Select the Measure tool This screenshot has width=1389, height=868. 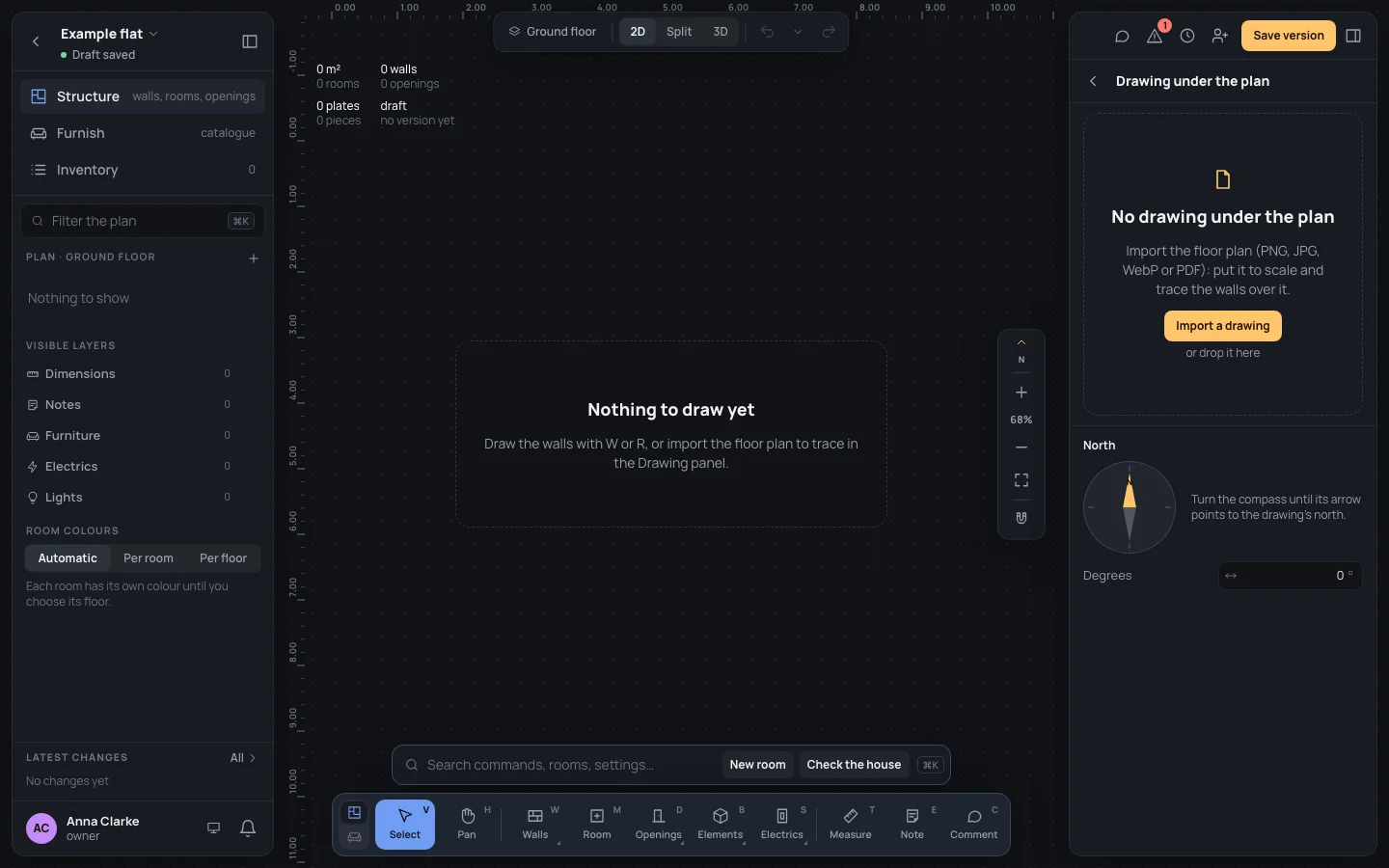(x=851, y=825)
